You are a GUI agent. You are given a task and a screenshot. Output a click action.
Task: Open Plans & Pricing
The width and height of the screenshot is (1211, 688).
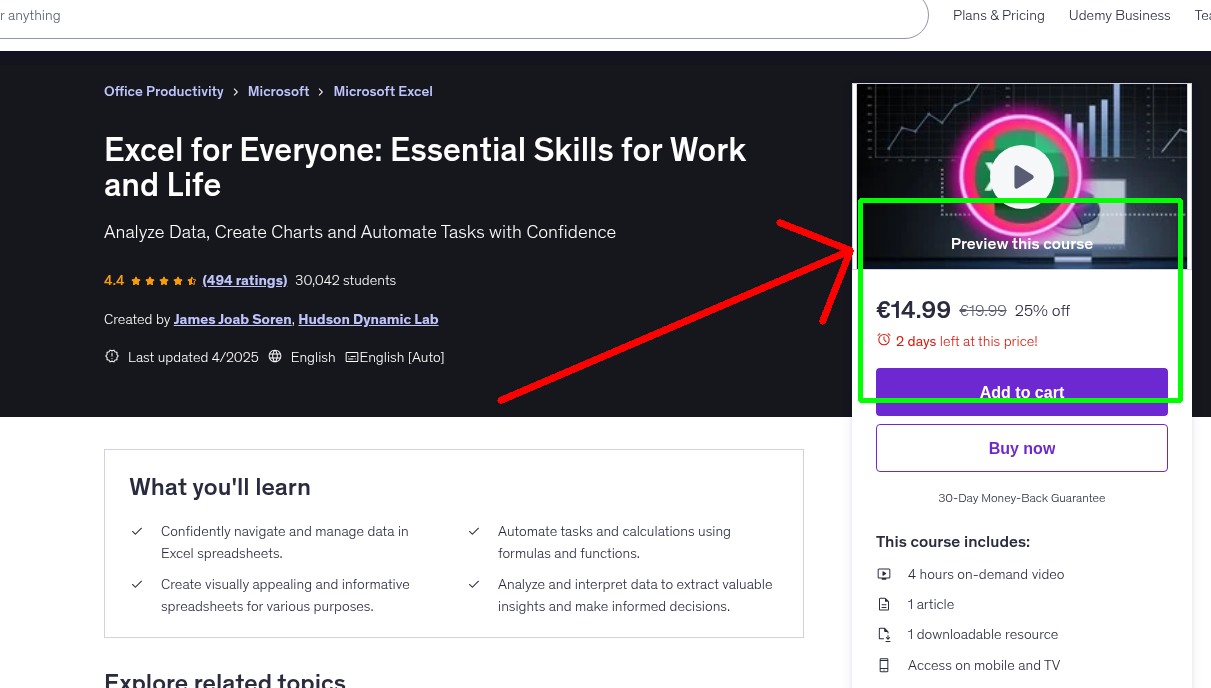pyautogui.click(x=998, y=15)
